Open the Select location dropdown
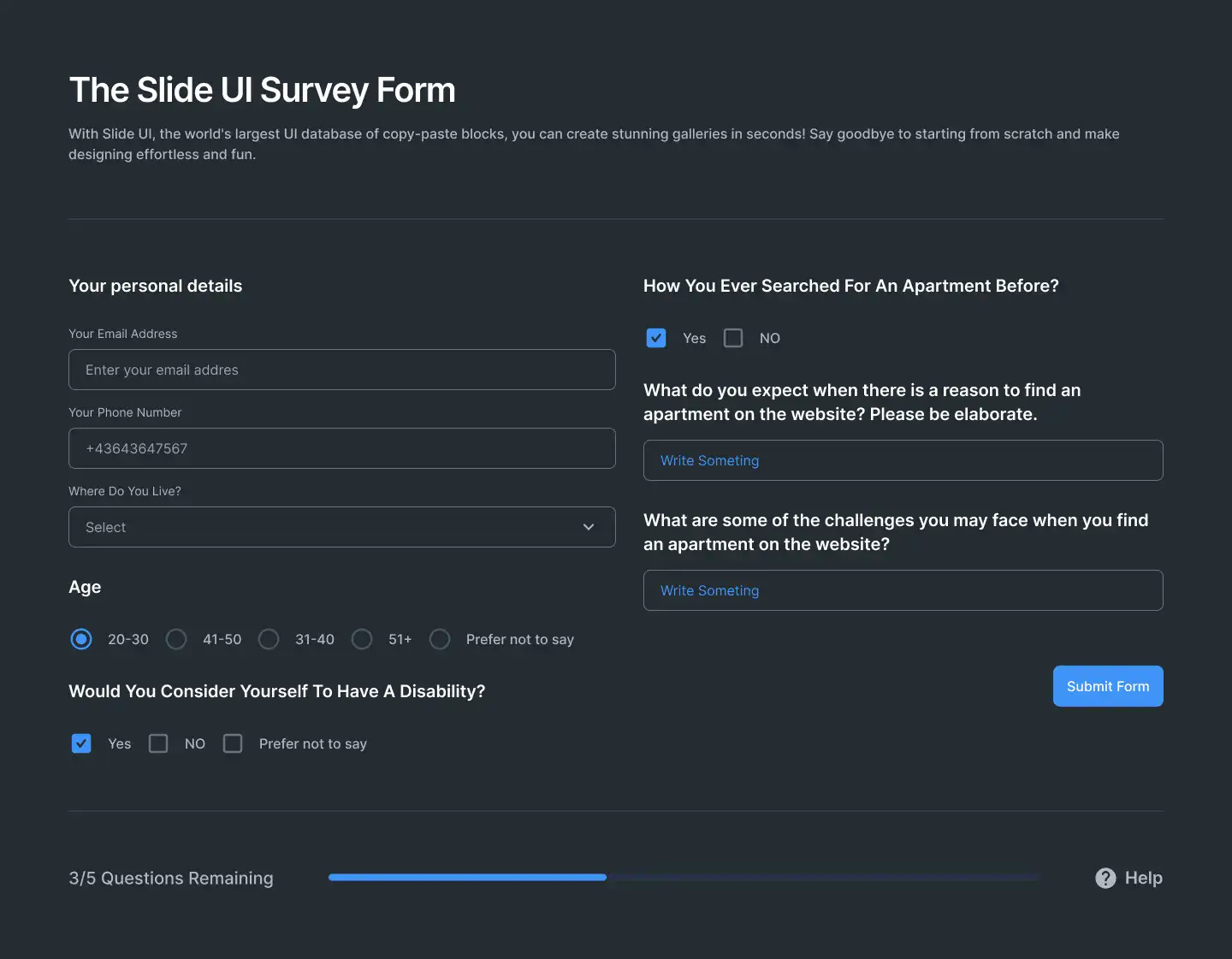The width and height of the screenshot is (1232, 959). pos(342,527)
